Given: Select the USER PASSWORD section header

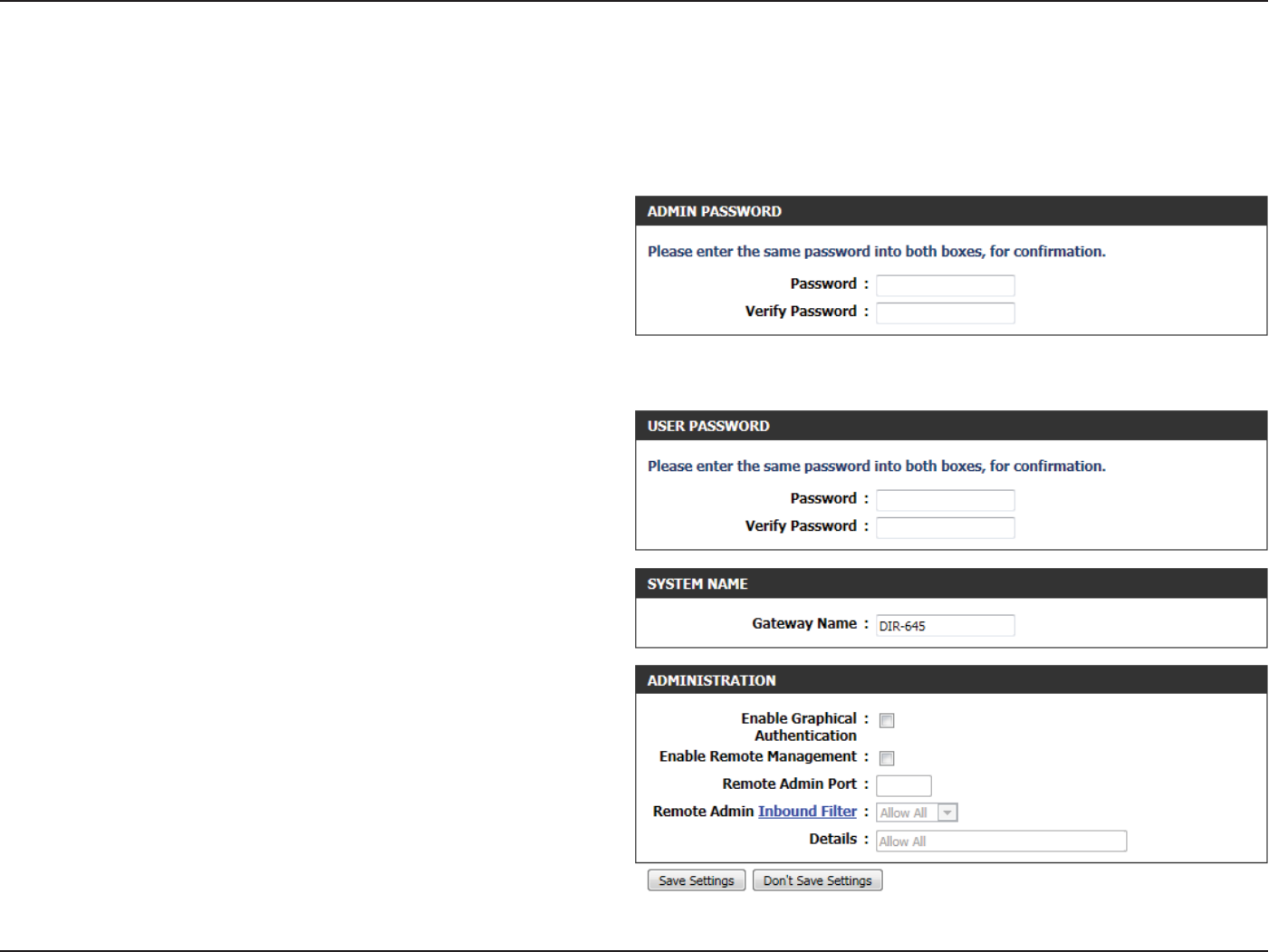Looking at the screenshot, I should (x=951, y=426).
